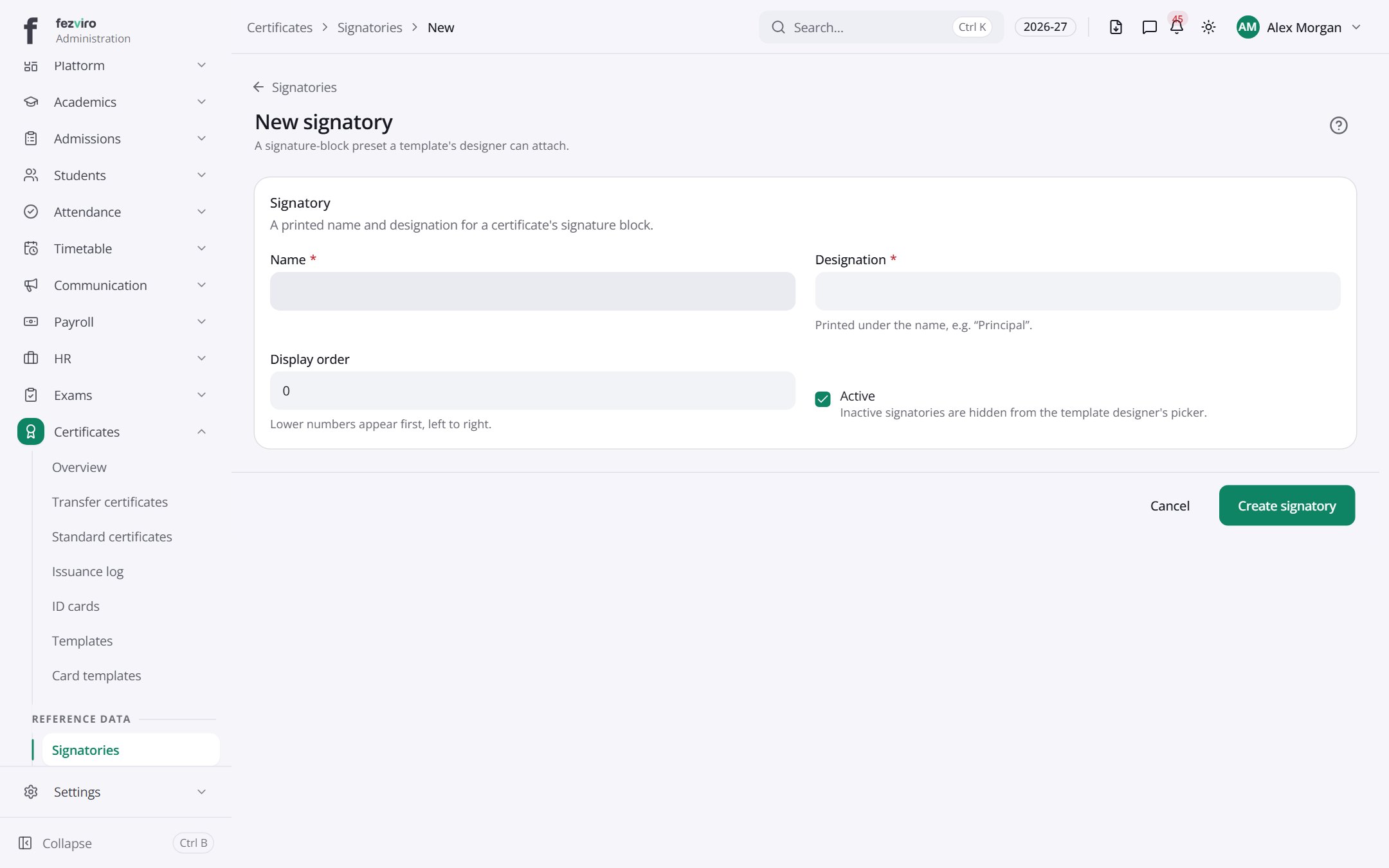Focus the Designation input field
Viewport: 1389px width, 868px height.
point(1078,291)
